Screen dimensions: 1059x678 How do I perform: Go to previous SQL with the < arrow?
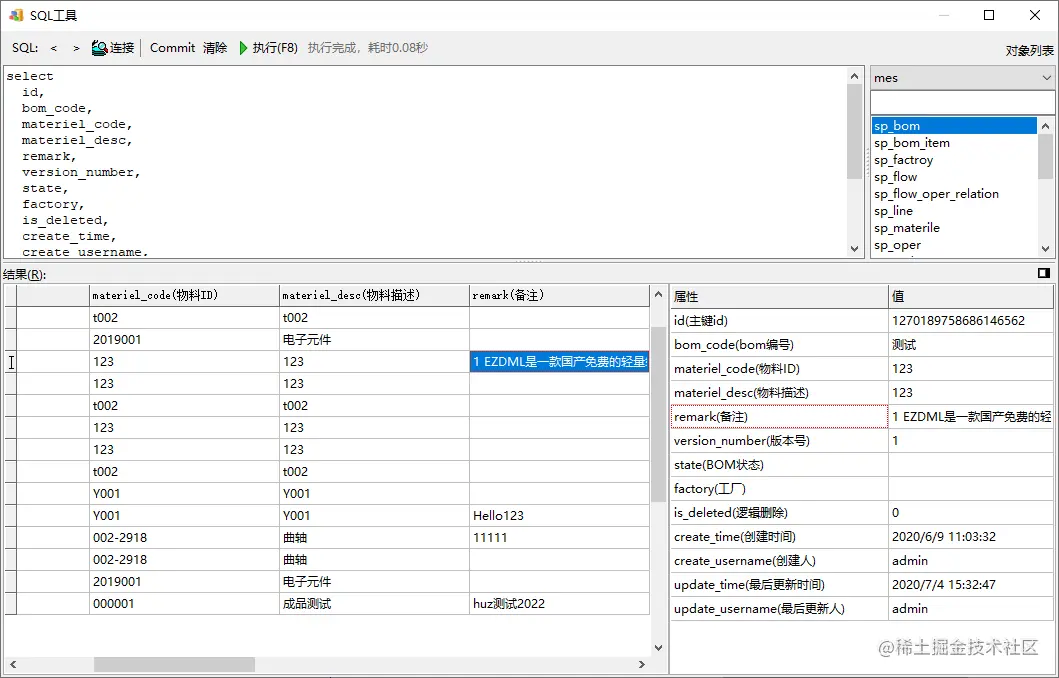[53, 48]
